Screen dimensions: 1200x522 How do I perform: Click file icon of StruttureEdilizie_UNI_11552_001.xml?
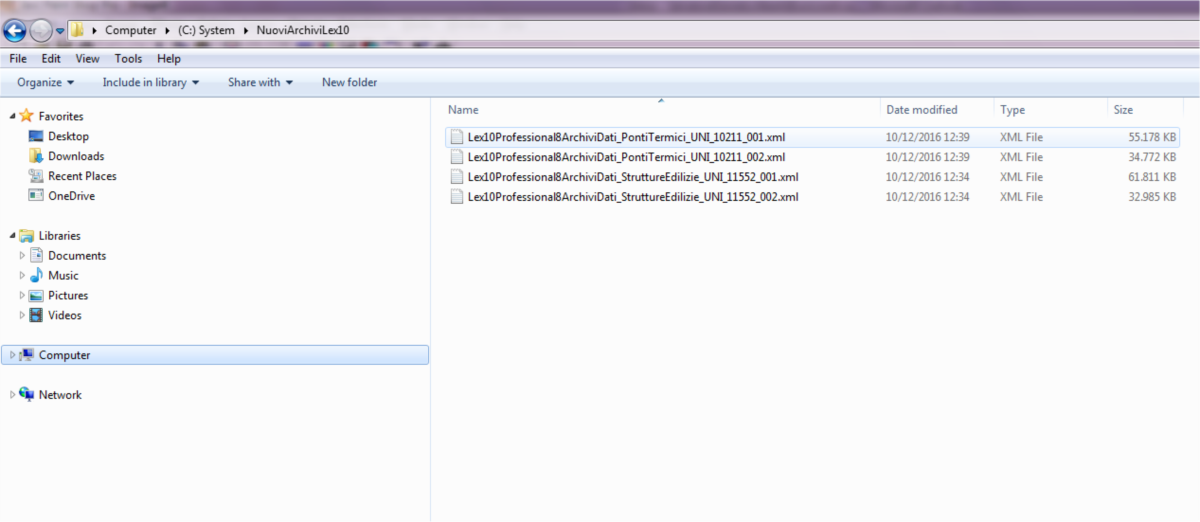[x=457, y=177]
